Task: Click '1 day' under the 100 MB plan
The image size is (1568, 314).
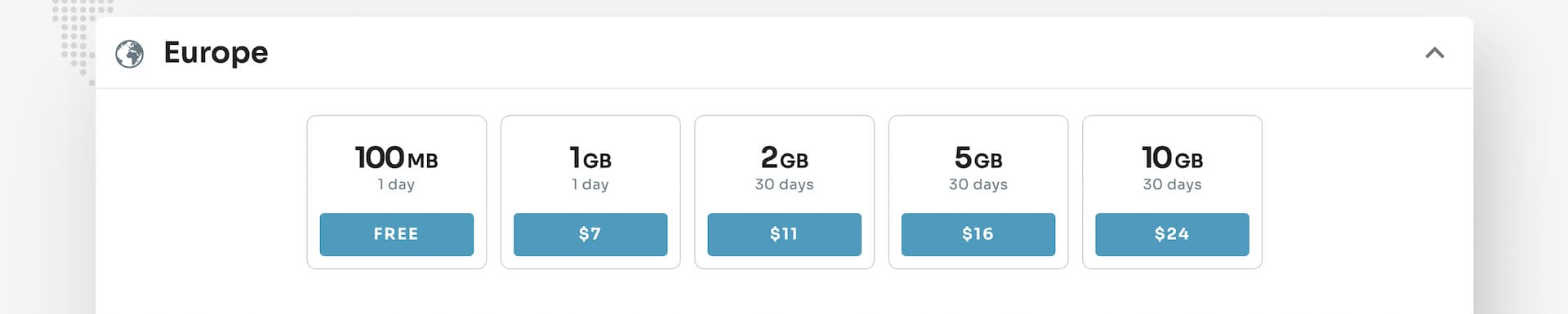Action: 396,184
